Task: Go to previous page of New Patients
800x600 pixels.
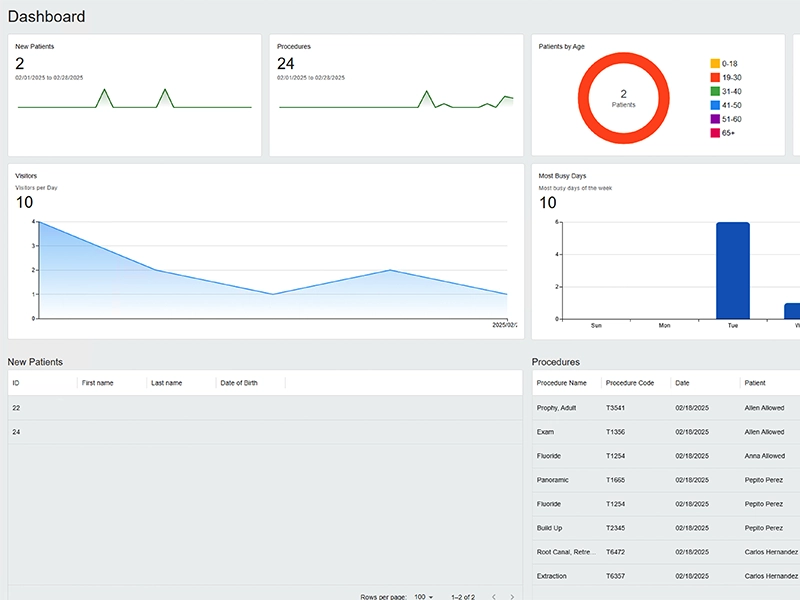Action: (x=492, y=597)
